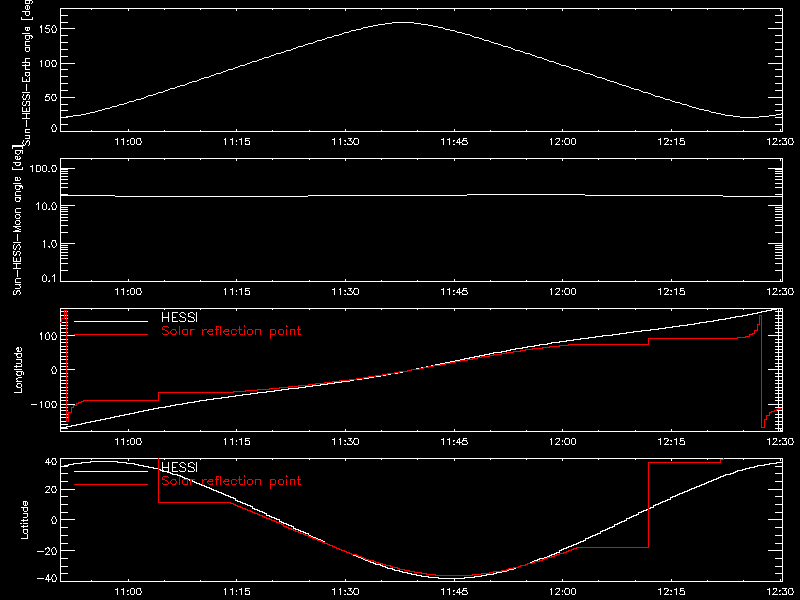800x600 pixels.
Task: Click the red legend line sample in Latitude plot
Action: pyautogui.click(x=111, y=485)
